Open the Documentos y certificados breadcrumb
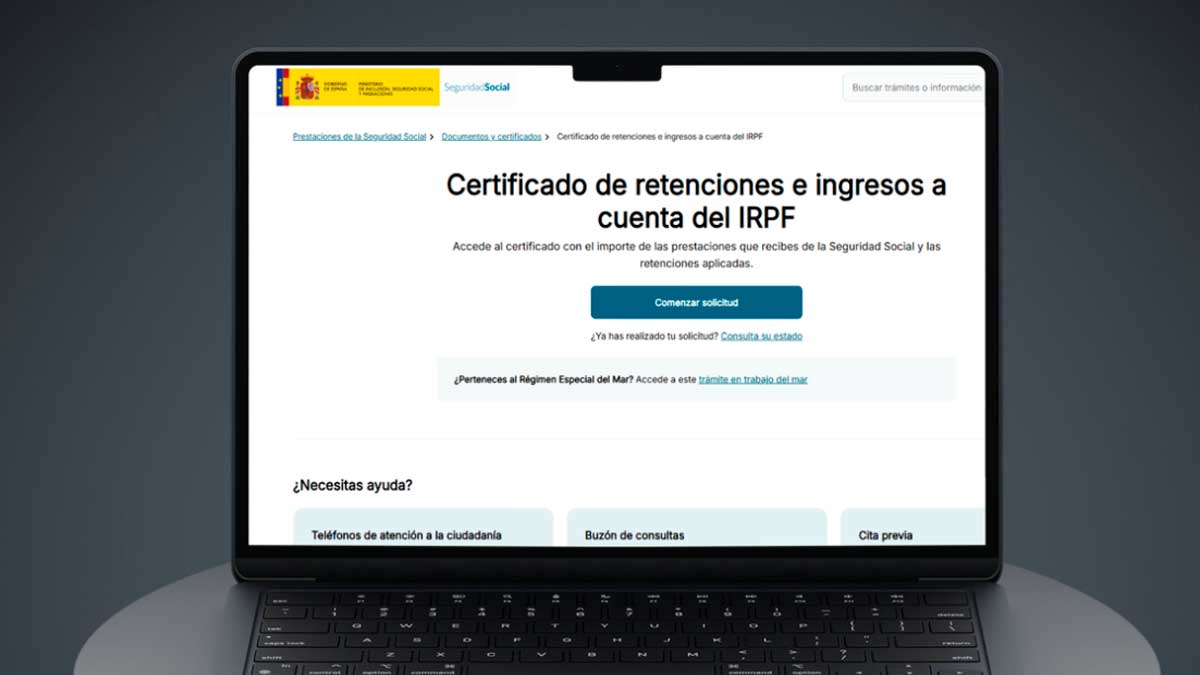The height and width of the screenshot is (675, 1200). (x=491, y=136)
